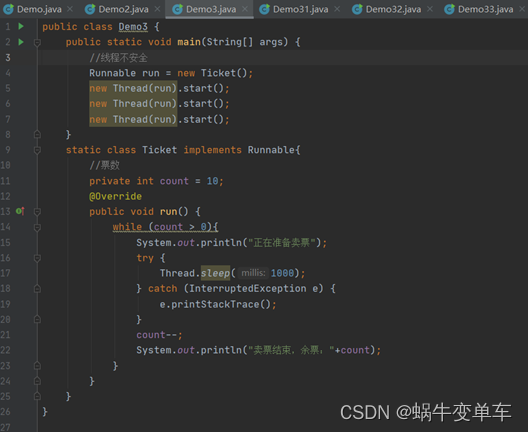The width and height of the screenshot is (528, 432).
Task: Click the fold end marker on line 8
Action: point(37,135)
